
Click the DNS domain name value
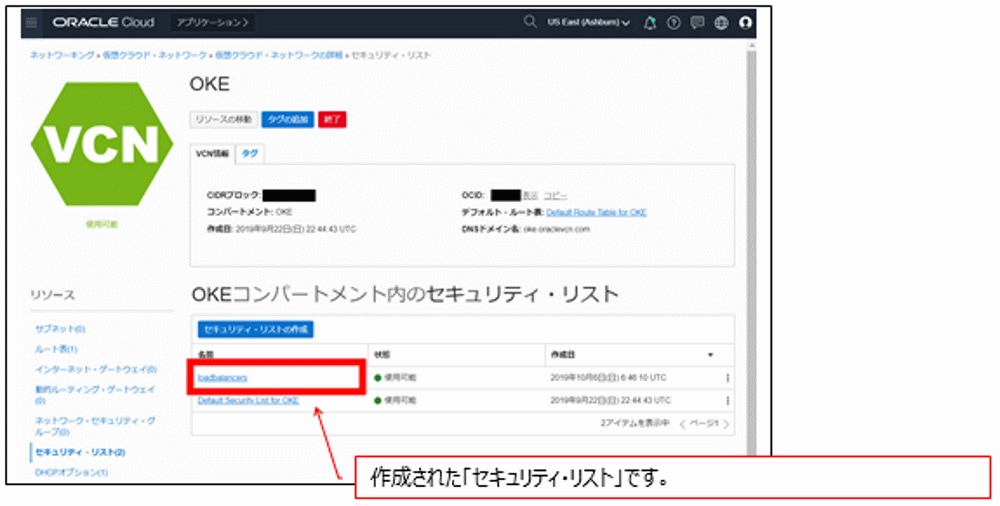(557, 229)
